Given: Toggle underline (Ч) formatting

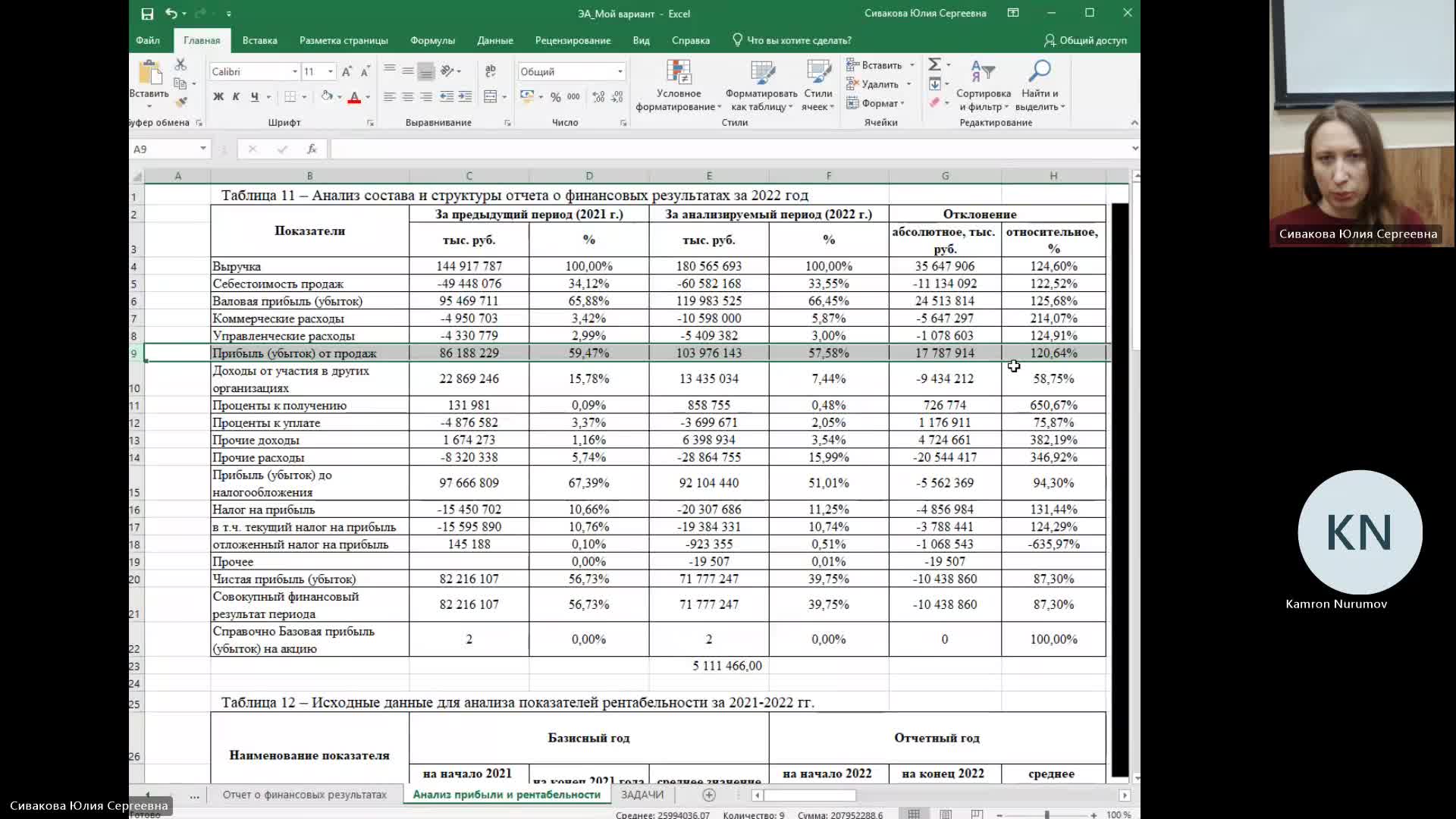Looking at the screenshot, I should tap(255, 96).
